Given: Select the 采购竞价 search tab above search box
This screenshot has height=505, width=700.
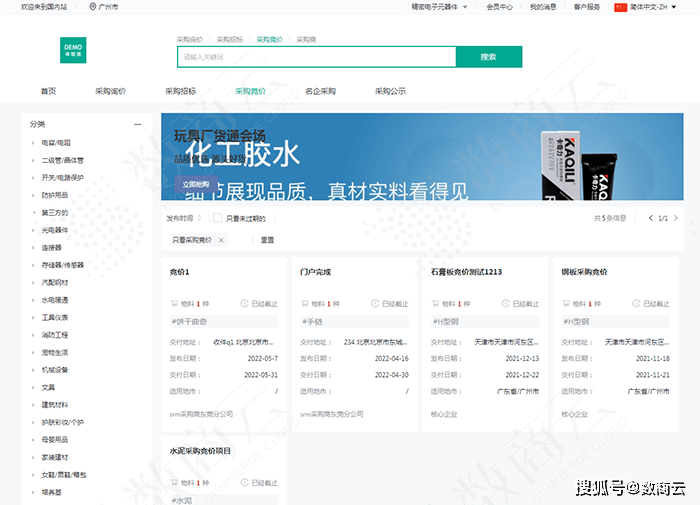Looking at the screenshot, I should tap(270, 40).
